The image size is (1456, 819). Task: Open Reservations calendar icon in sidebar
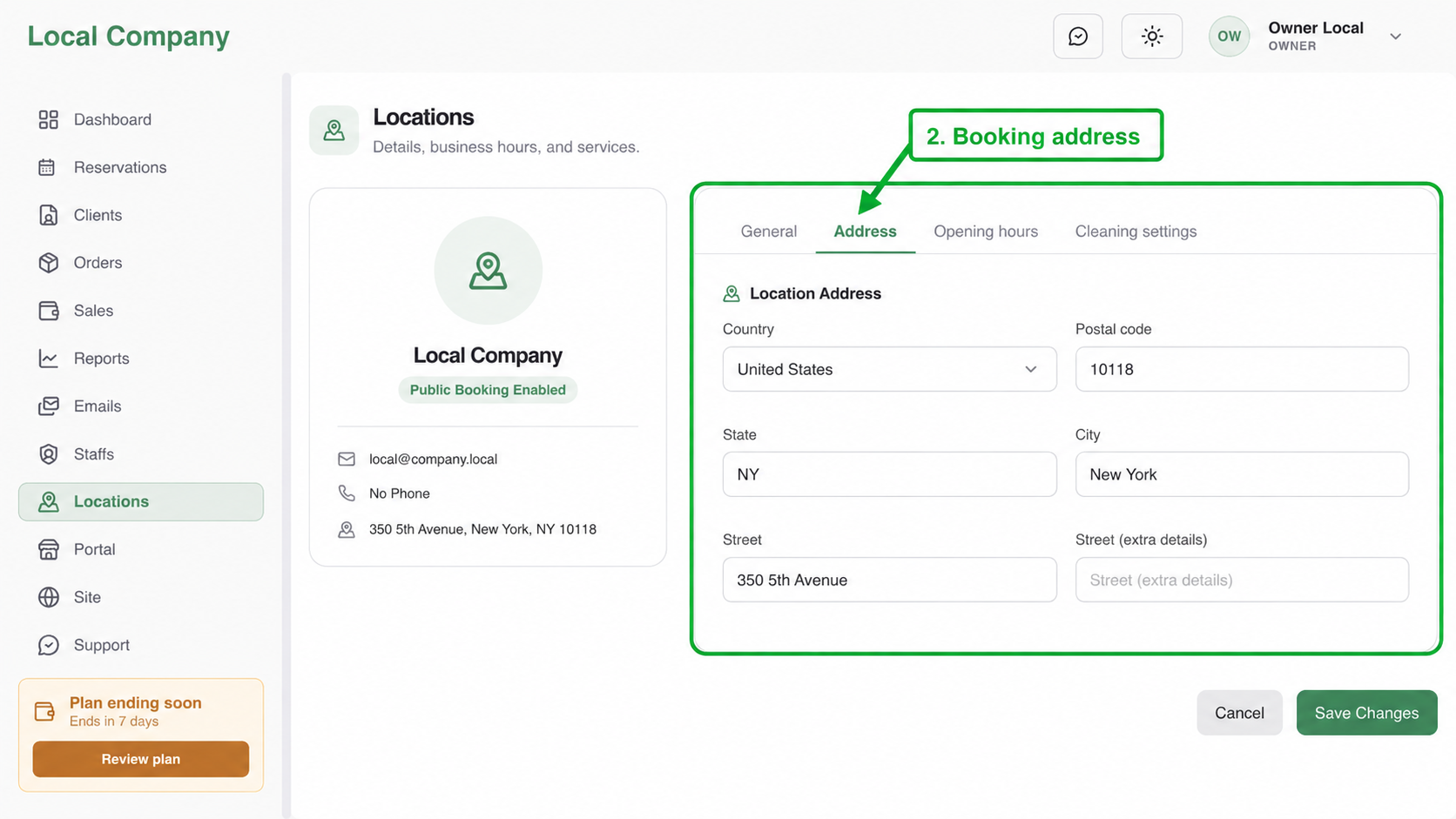(48, 167)
